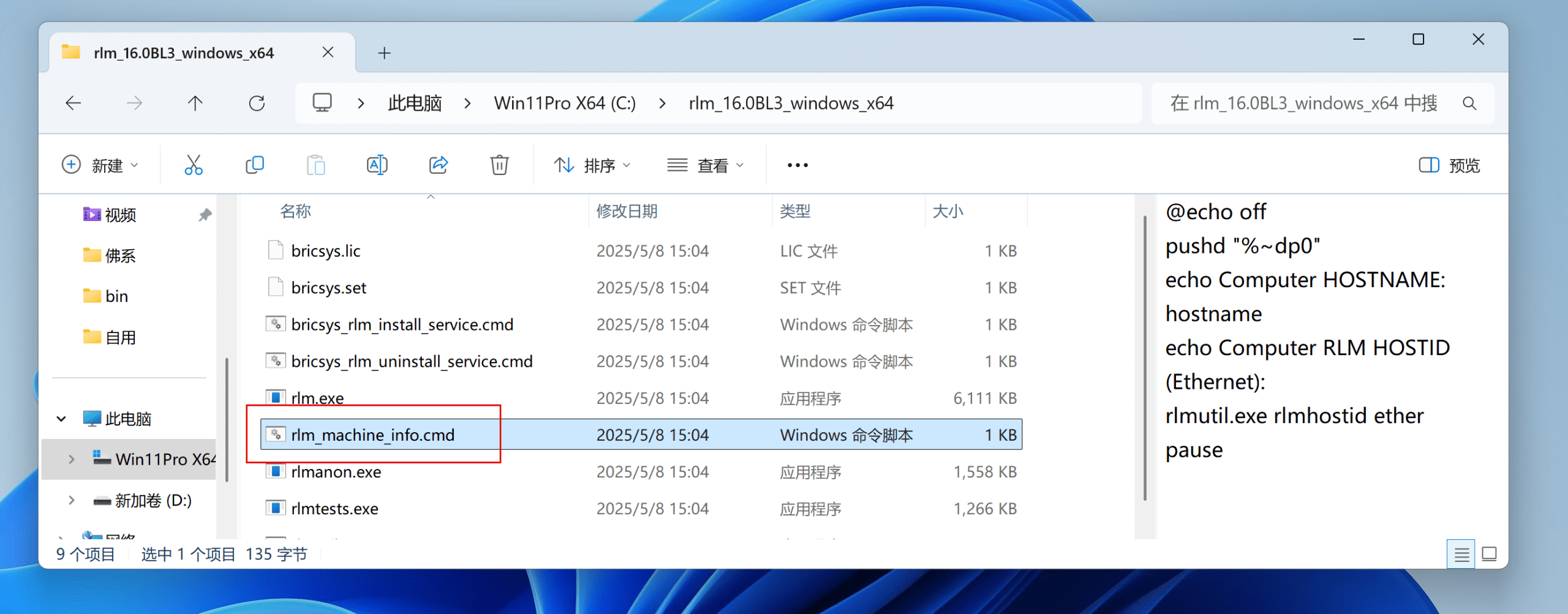Click the Rename icon in toolbar
The height and width of the screenshot is (614, 1568).
coord(377,165)
